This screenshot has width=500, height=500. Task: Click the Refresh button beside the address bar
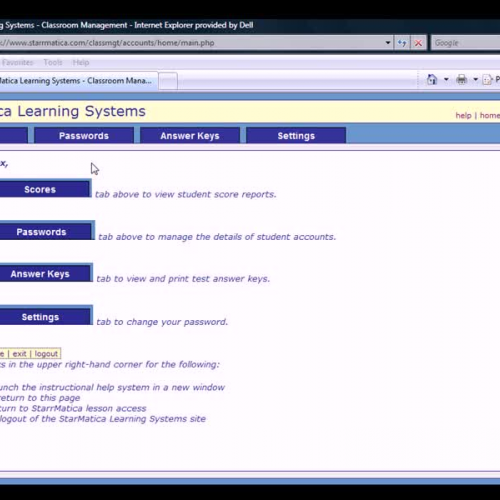(402, 43)
